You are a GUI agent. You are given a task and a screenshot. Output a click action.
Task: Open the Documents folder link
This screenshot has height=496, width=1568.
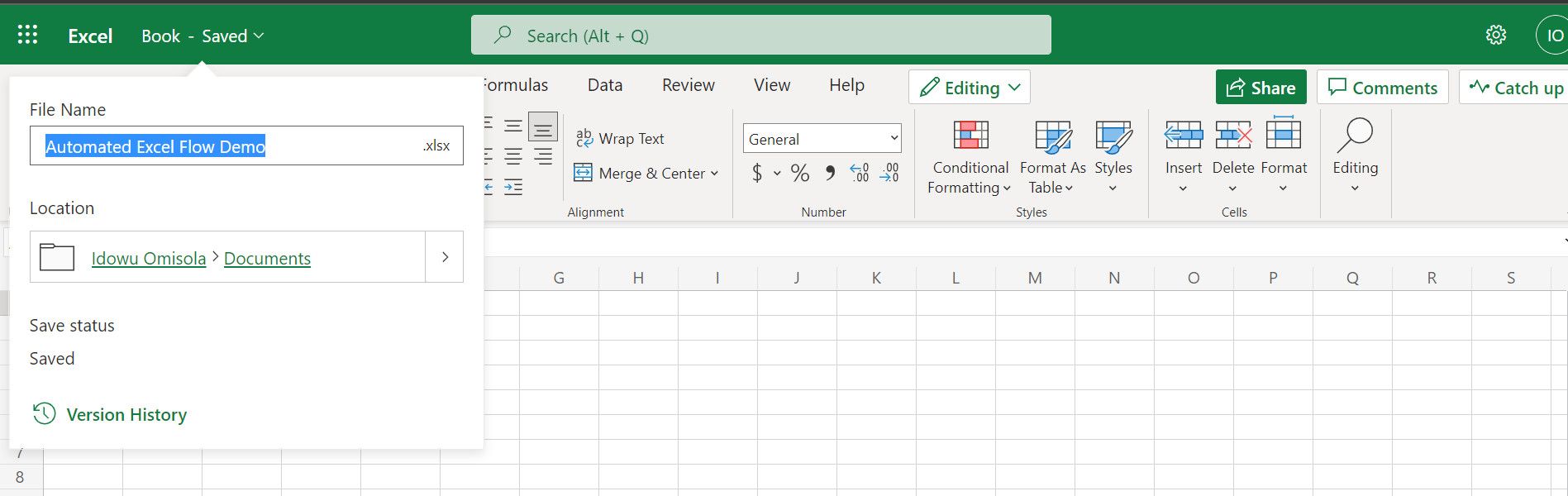click(267, 258)
